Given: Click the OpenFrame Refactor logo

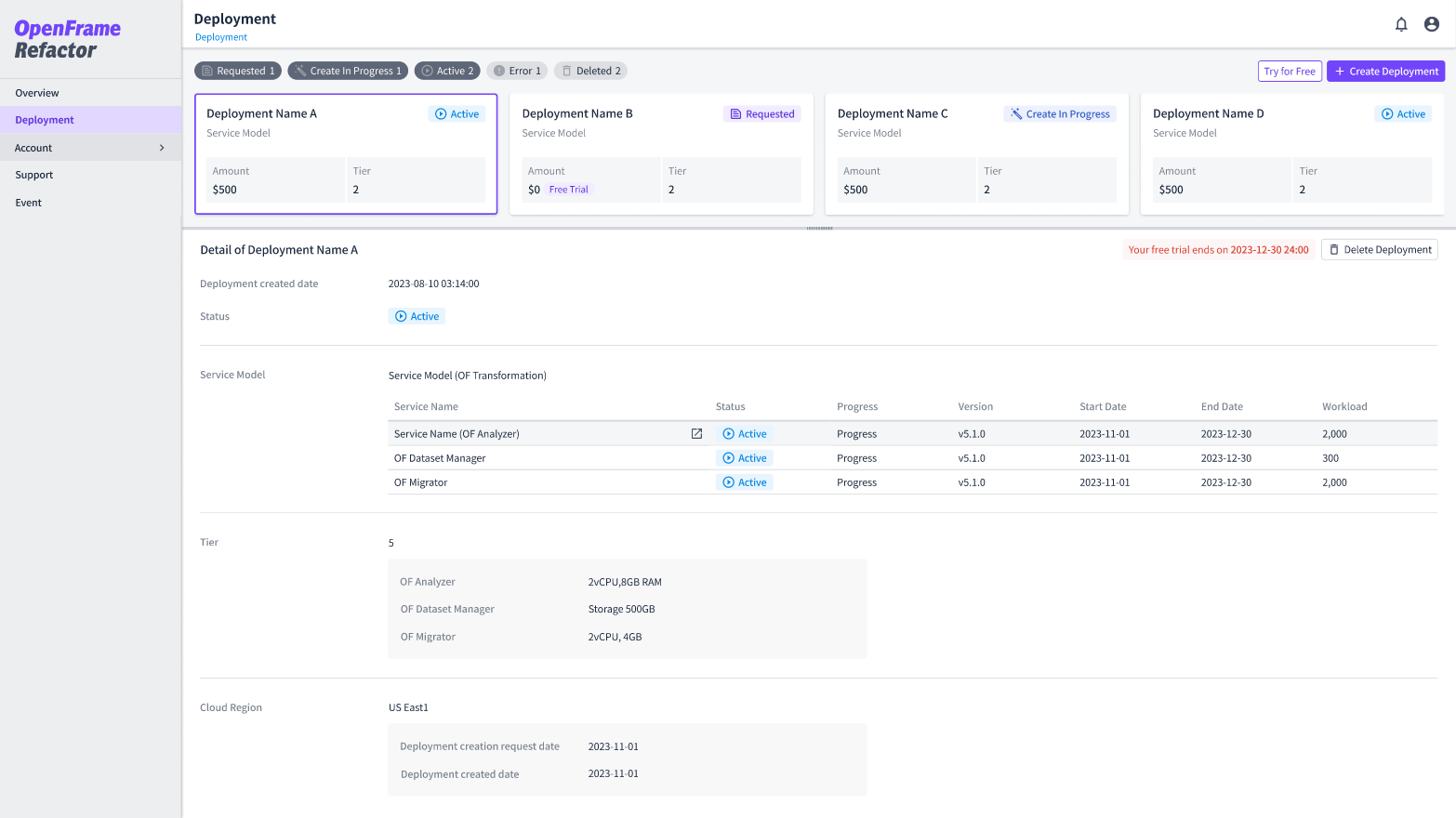Looking at the screenshot, I should tap(65, 37).
